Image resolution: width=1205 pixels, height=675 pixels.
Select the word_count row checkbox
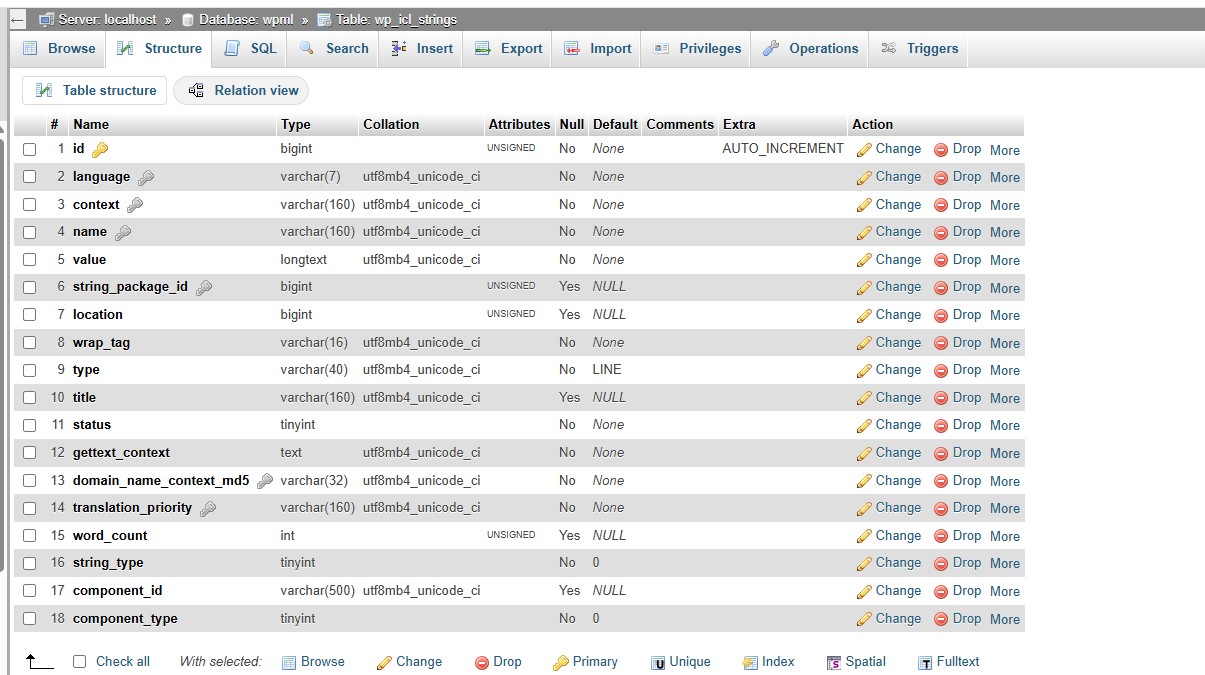tap(30, 535)
